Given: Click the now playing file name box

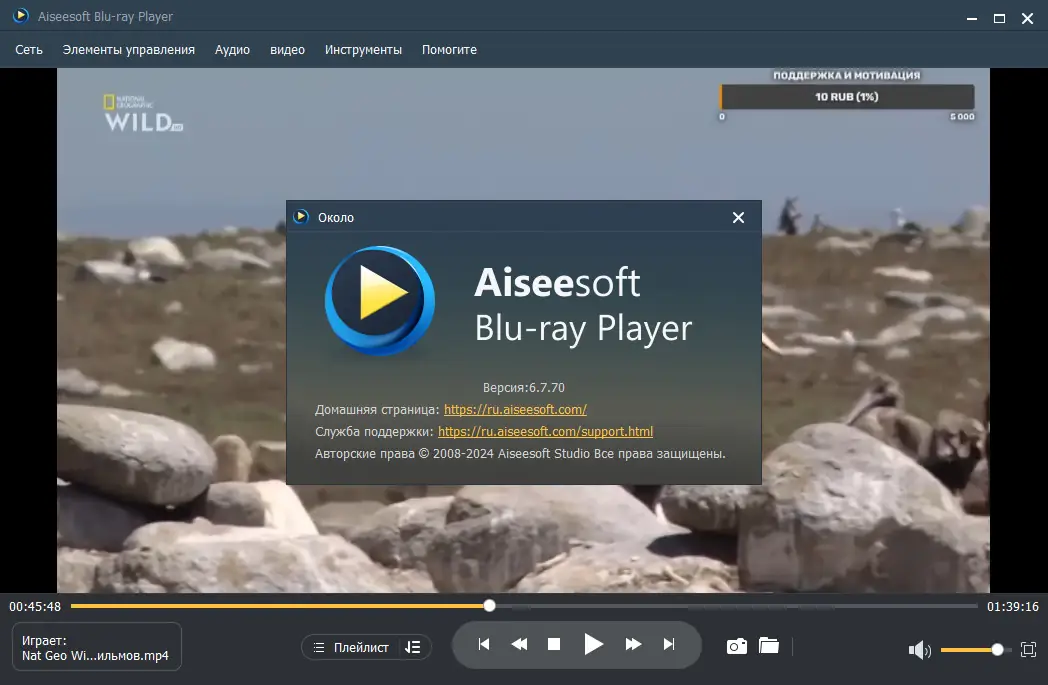Looking at the screenshot, I should click(97, 647).
